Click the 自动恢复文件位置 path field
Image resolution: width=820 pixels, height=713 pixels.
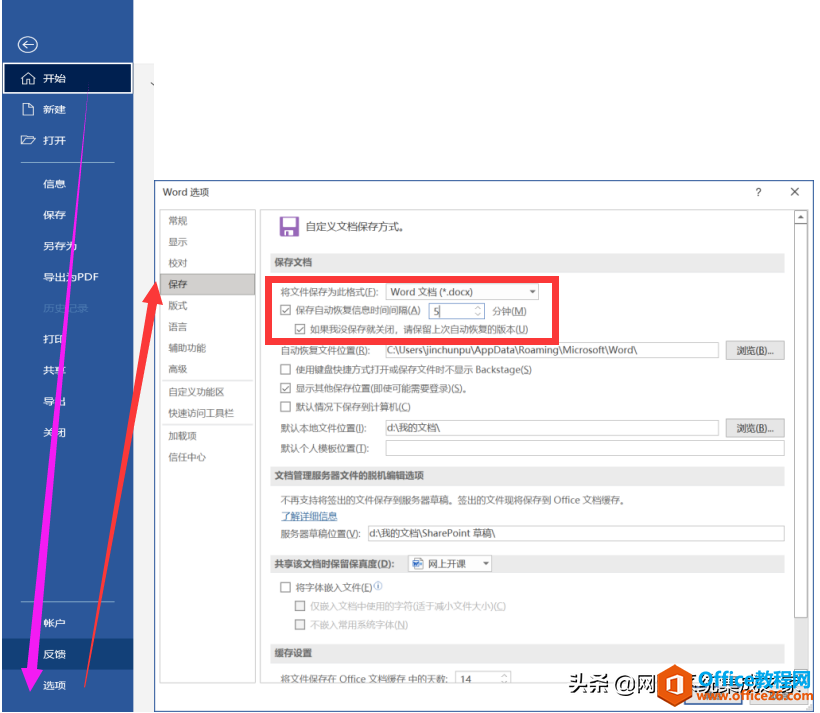point(552,350)
